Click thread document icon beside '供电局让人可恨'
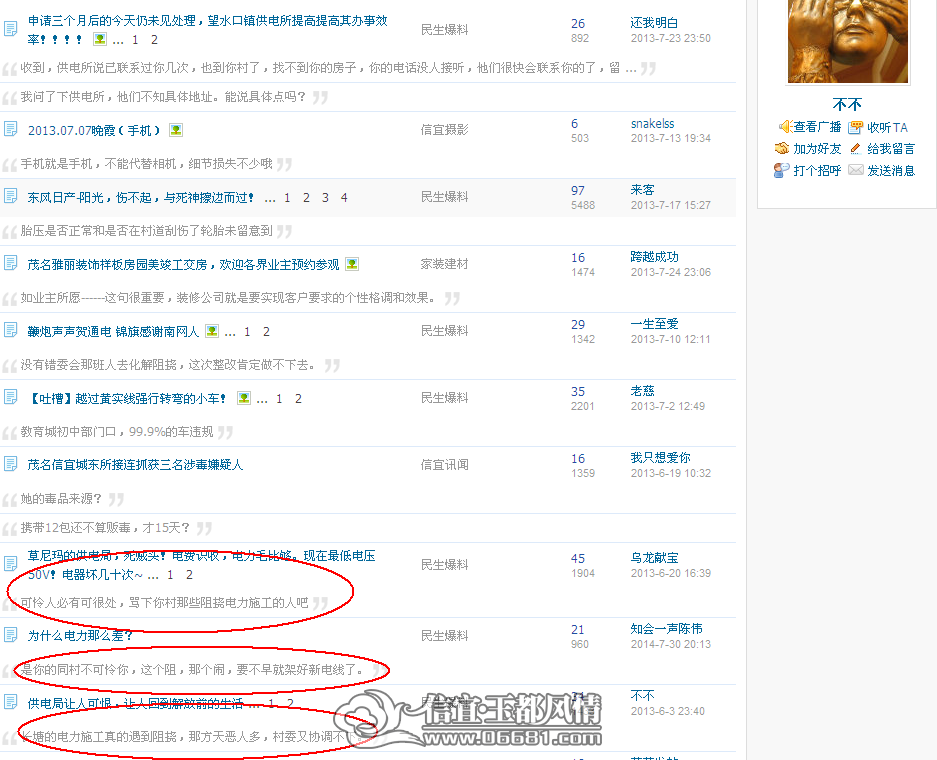 coord(11,701)
